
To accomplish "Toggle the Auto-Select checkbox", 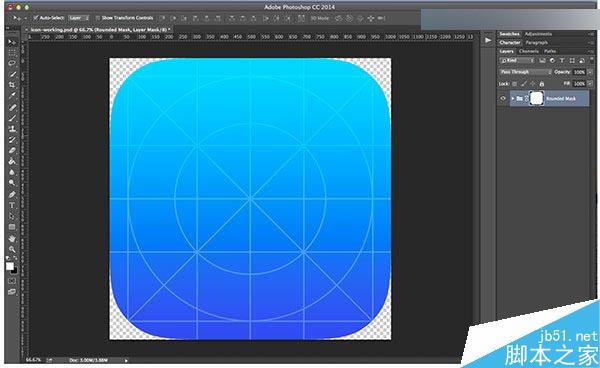I will [x=36, y=18].
